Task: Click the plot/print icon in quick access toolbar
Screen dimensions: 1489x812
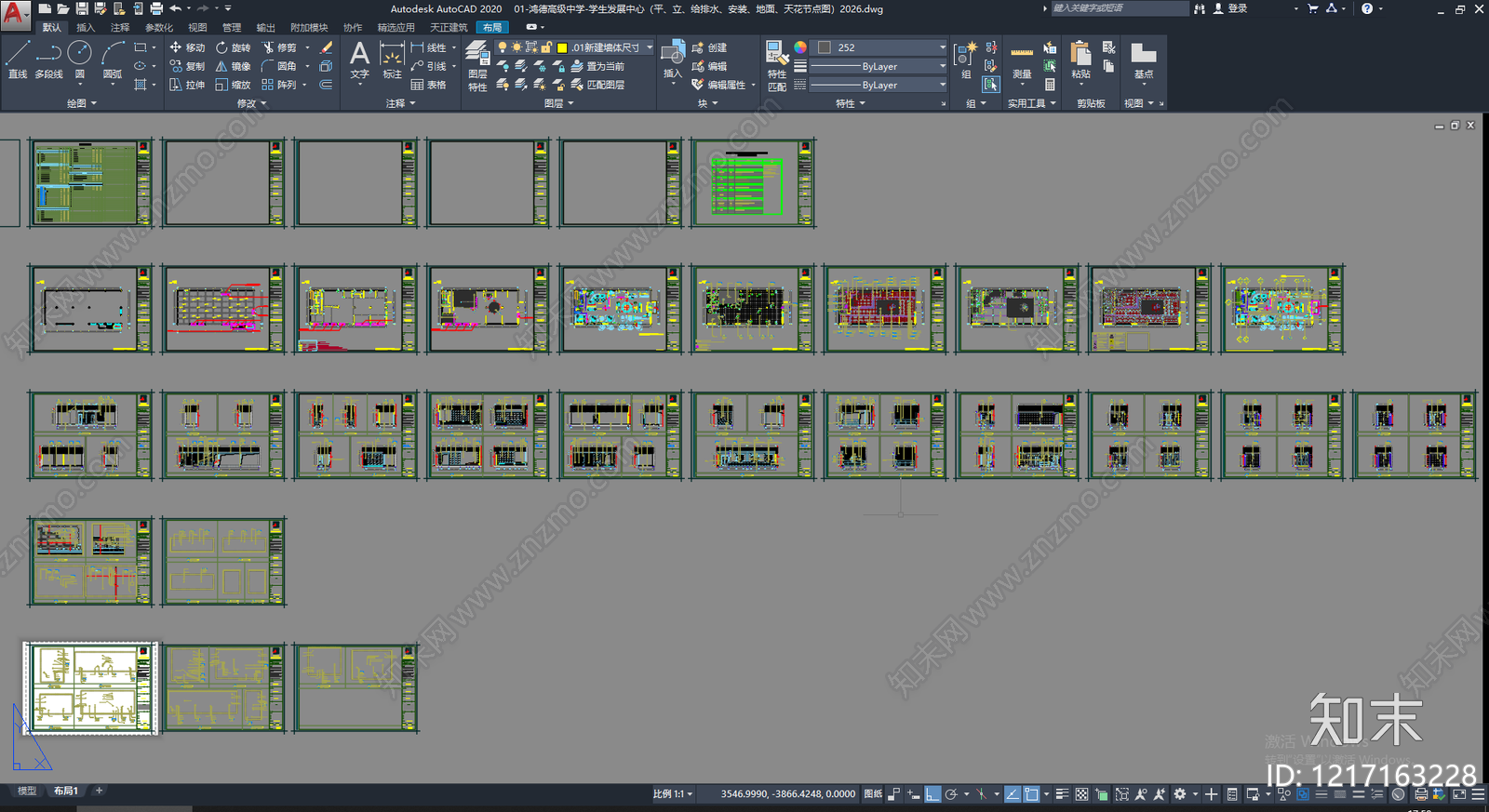Action: (x=156, y=8)
